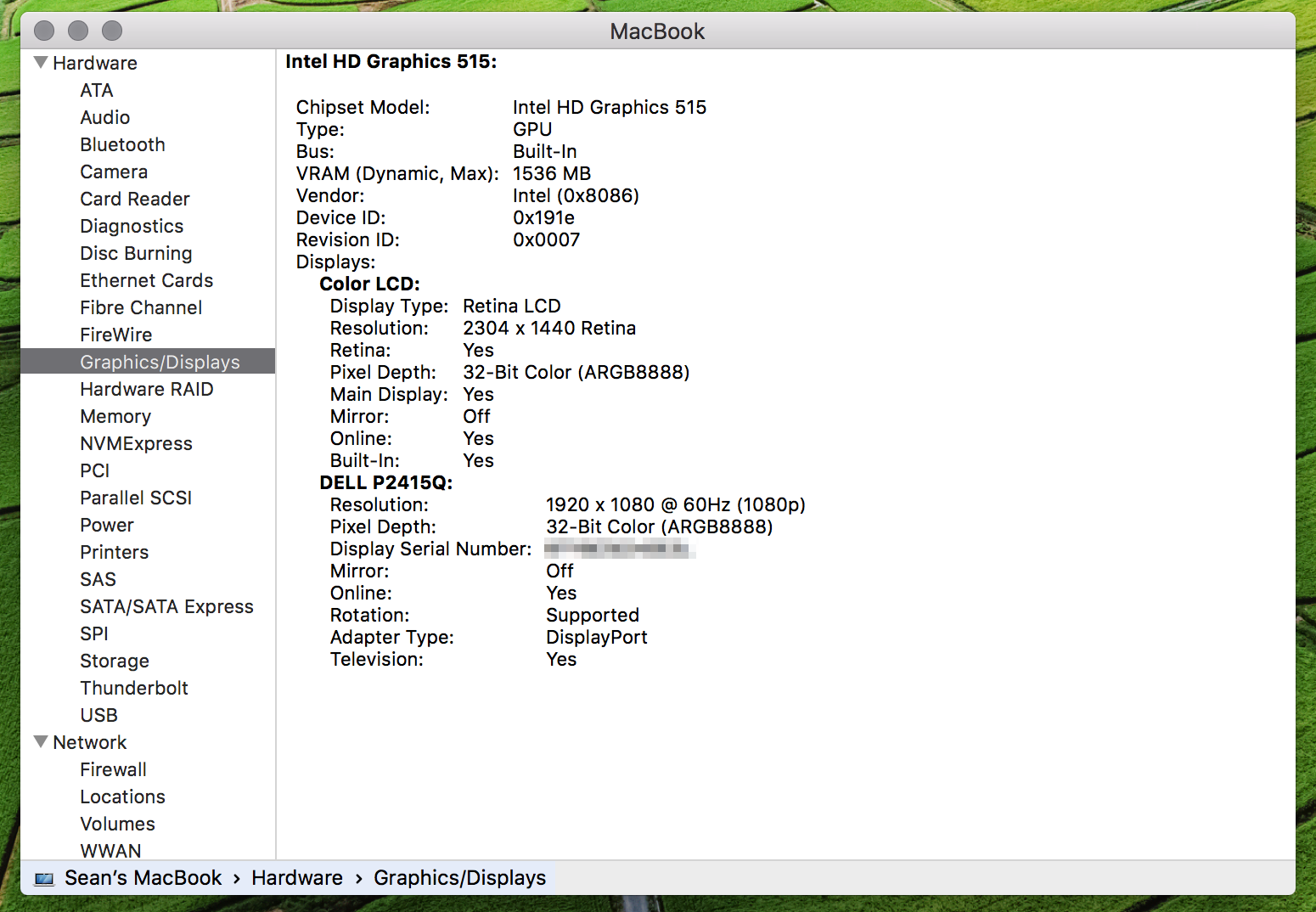Open Hardware RAID information
Image resolution: width=1316 pixels, height=912 pixels.
(x=147, y=389)
